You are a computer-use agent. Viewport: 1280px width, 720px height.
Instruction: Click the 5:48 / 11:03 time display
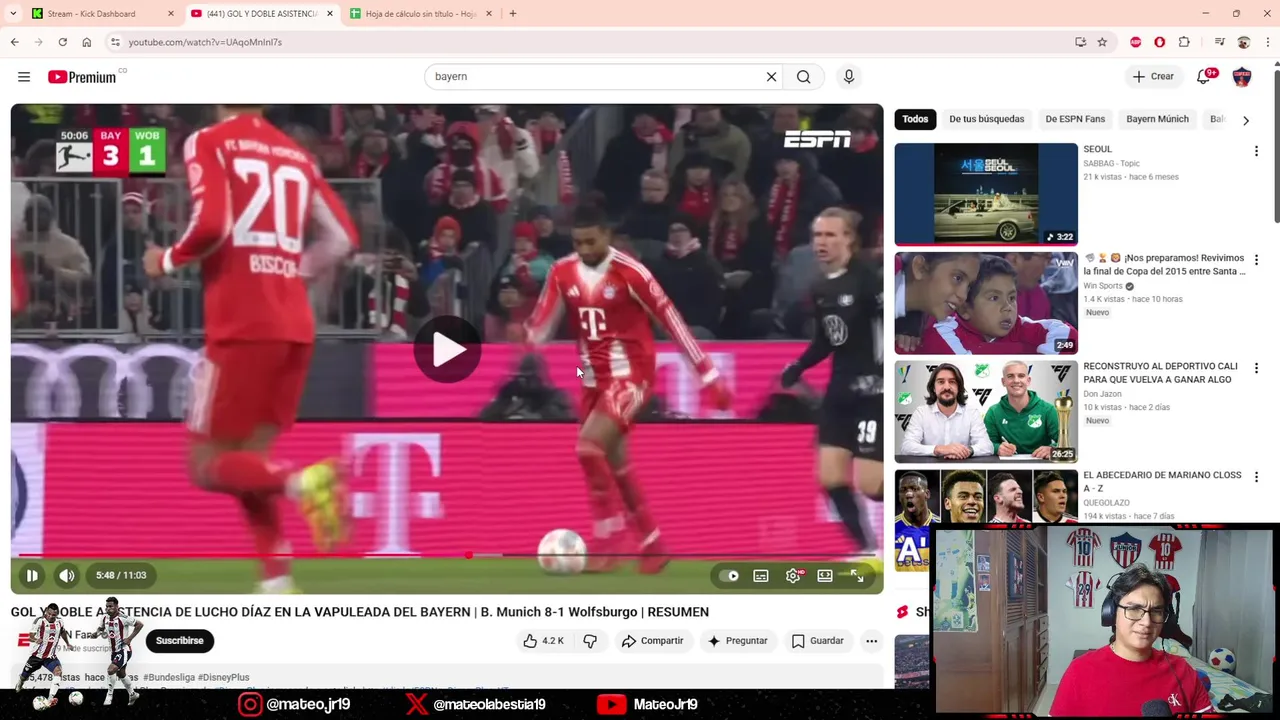tap(121, 575)
